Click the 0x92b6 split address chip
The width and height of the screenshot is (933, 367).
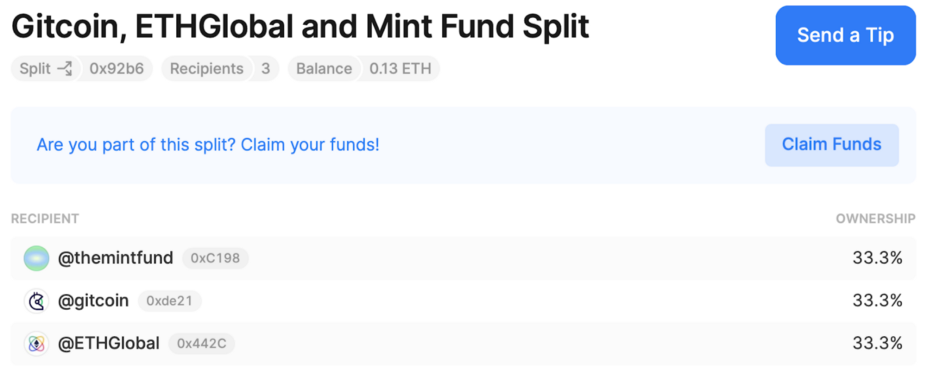[117, 69]
